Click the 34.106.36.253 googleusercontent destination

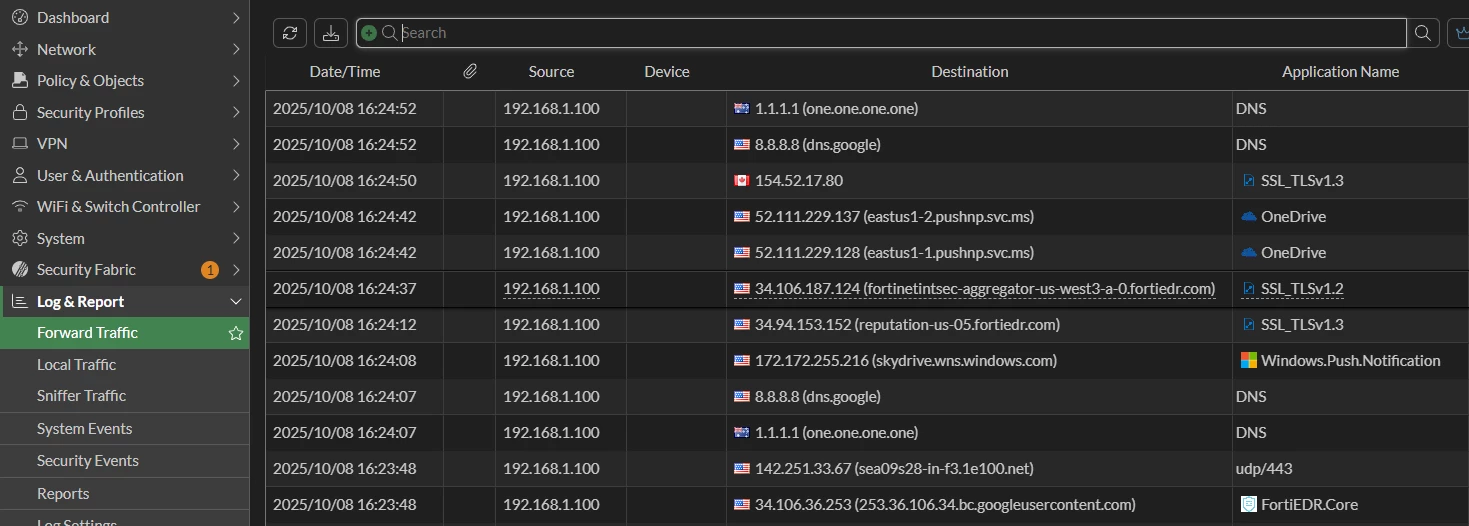click(x=945, y=505)
